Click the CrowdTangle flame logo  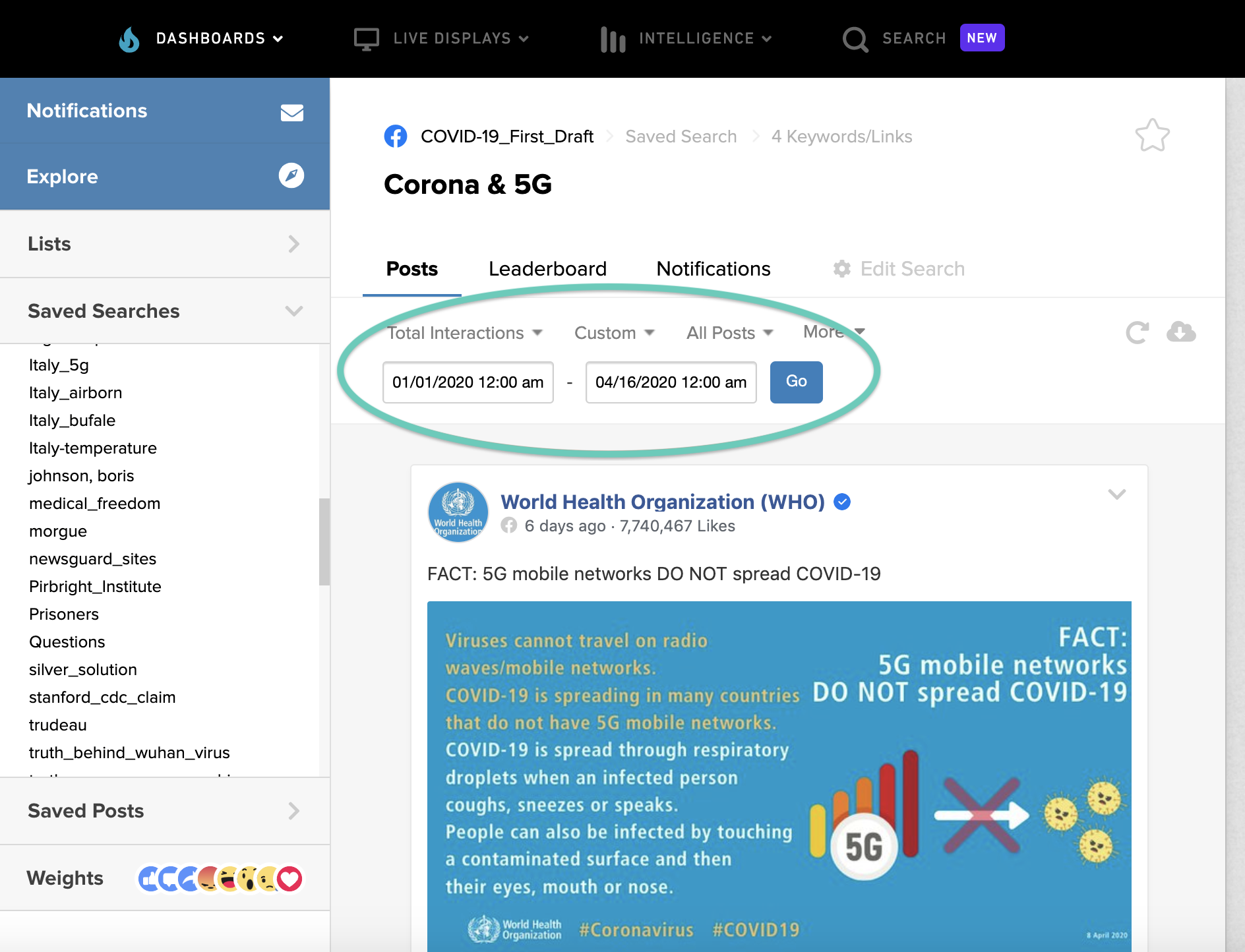pos(129,39)
